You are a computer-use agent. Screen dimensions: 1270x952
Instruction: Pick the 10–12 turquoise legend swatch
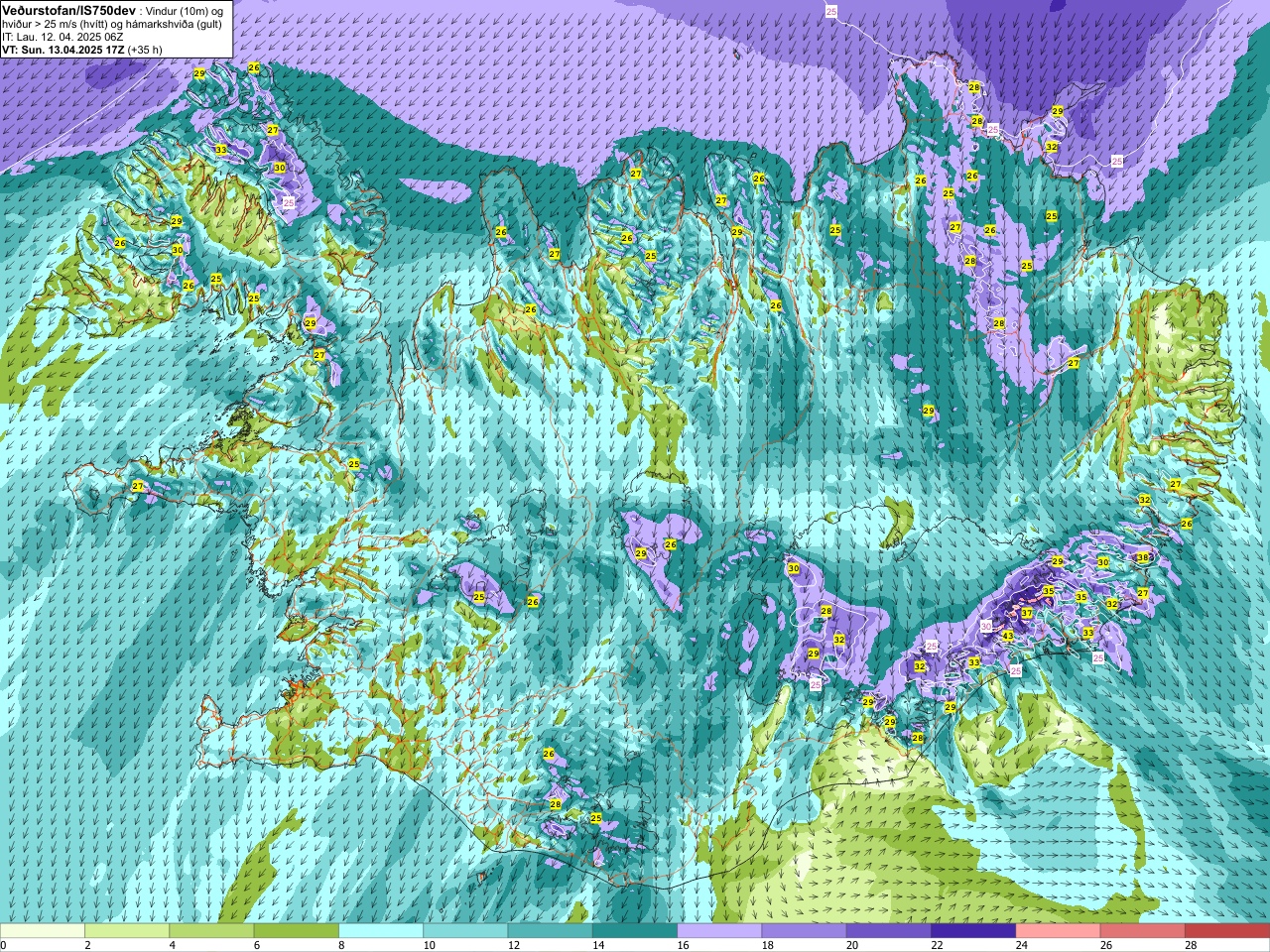click(x=465, y=931)
